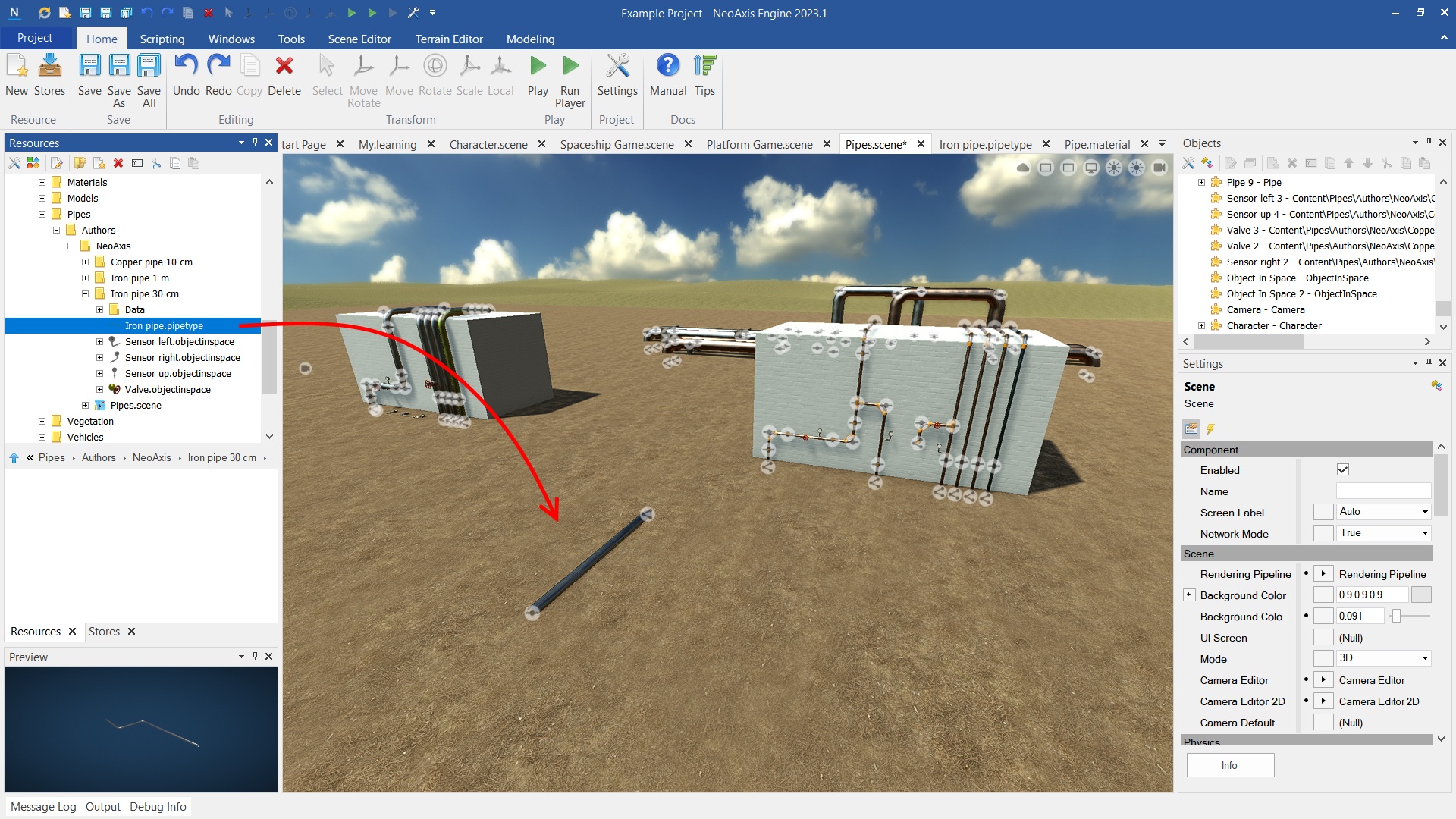Click the Stores icon in ribbon
Image resolution: width=1456 pixels, height=819 pixels.
tap(49, 68)
